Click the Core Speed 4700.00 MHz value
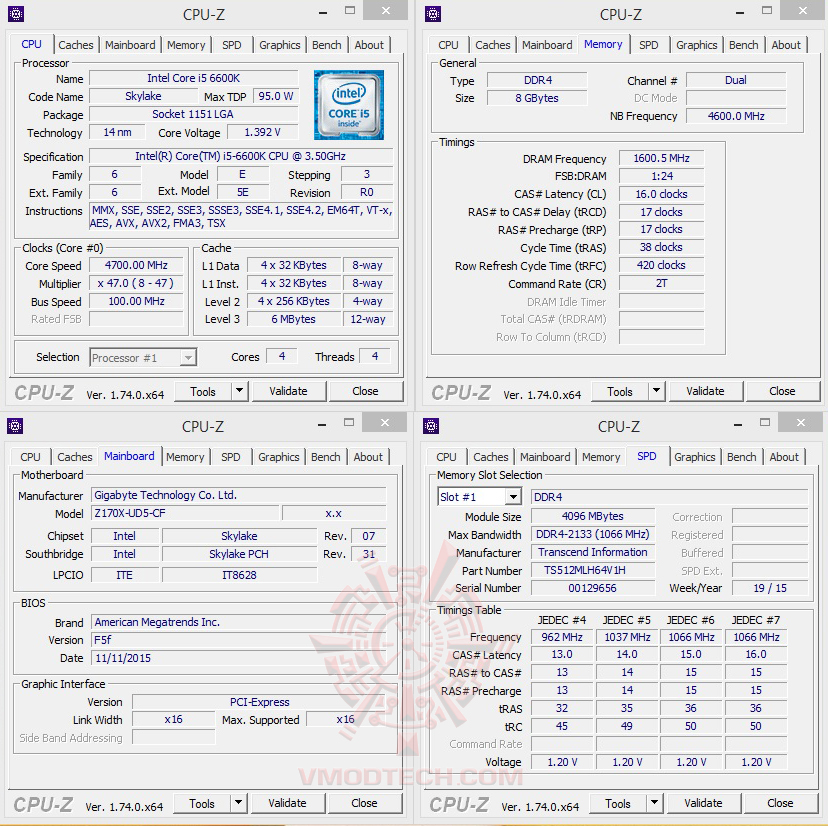The image size is (828, 826). pyautogui.click(x=136, y=265)
